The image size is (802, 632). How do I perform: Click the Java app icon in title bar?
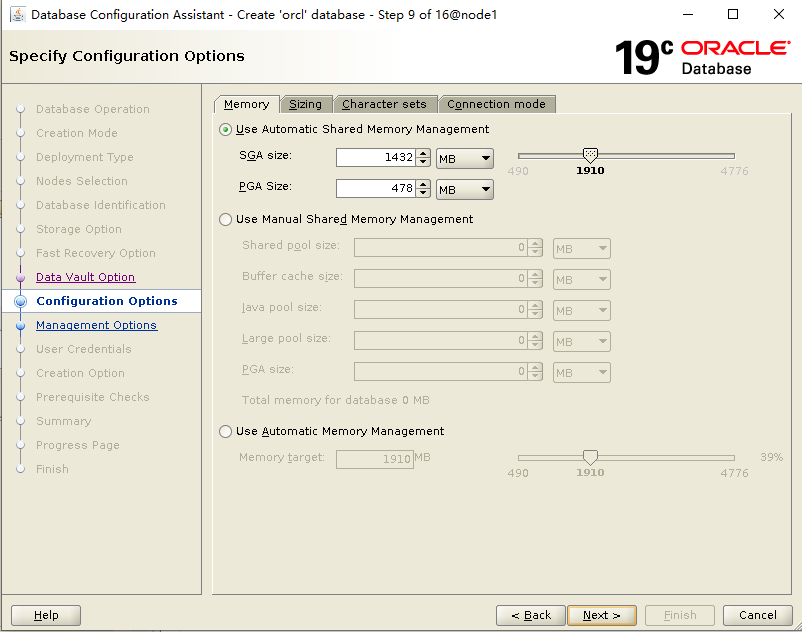click(18, 14)
